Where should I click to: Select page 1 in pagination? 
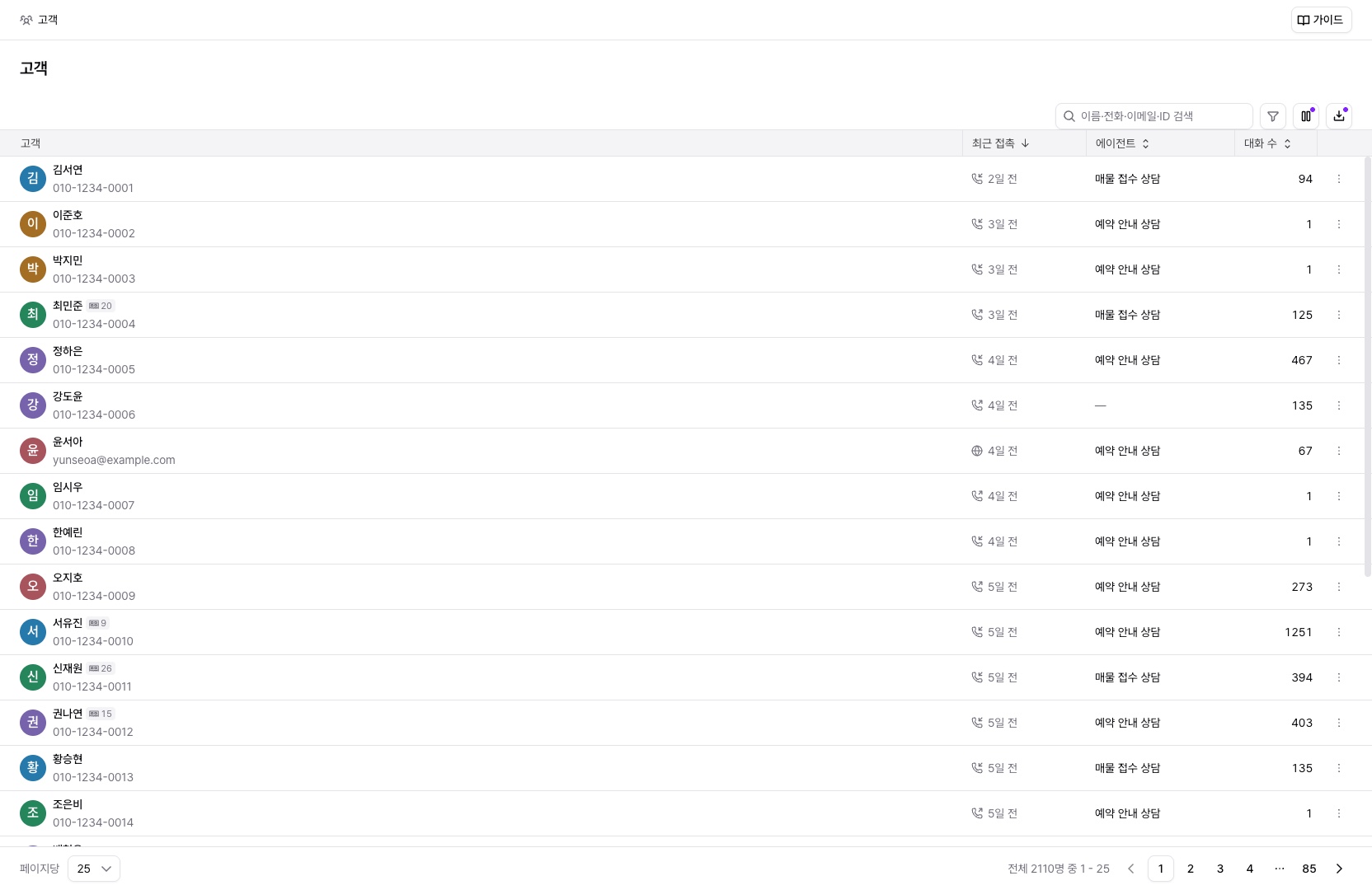[x=1161, y=869]
